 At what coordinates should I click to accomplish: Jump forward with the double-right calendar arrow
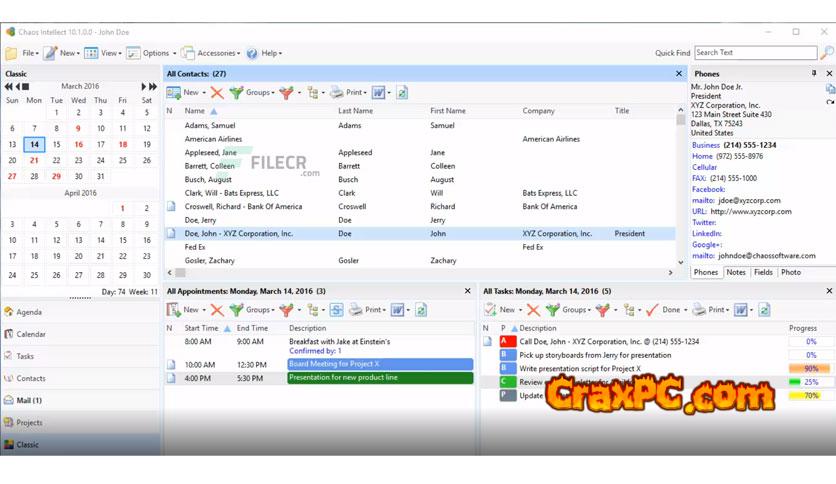tap(153, 86)
